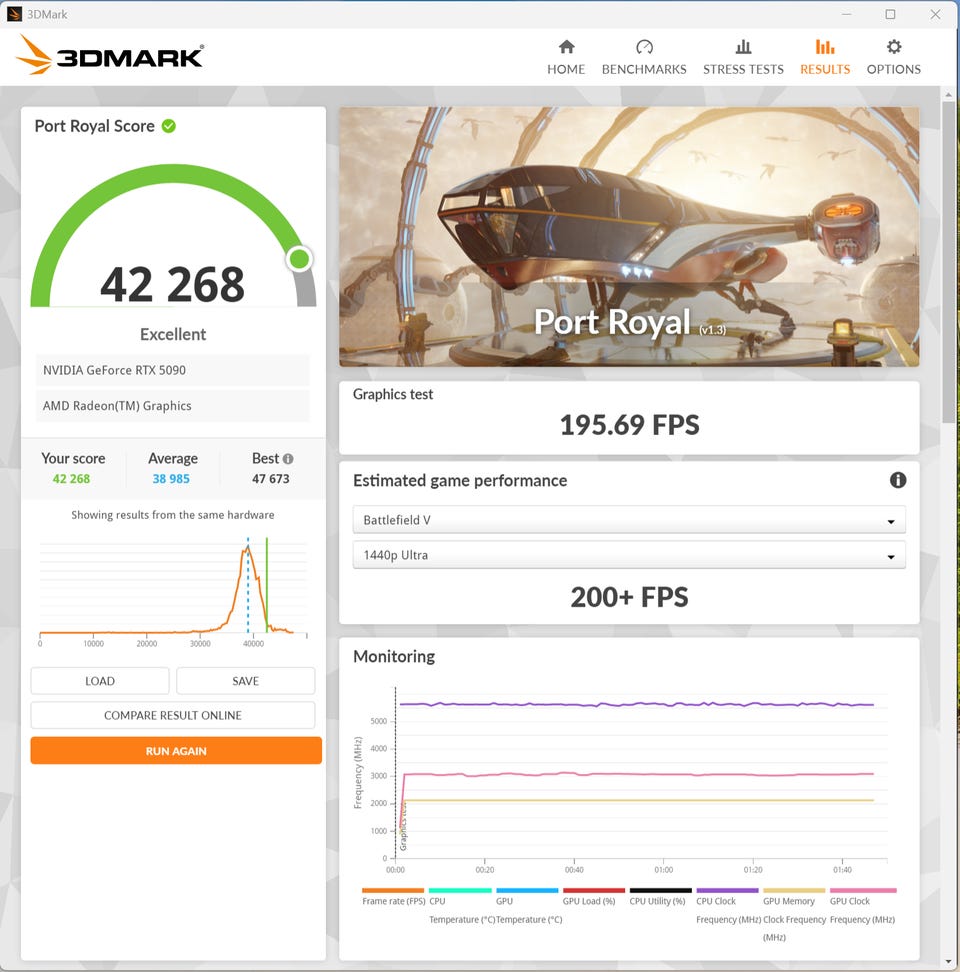Click the AMD Radeon(TM) Graphics row
The height and width of the screenshot is (972, 960).
coord(172,405)
